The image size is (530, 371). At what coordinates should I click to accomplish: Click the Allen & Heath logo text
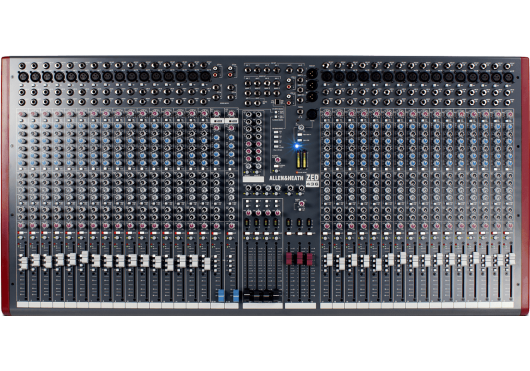286,178
